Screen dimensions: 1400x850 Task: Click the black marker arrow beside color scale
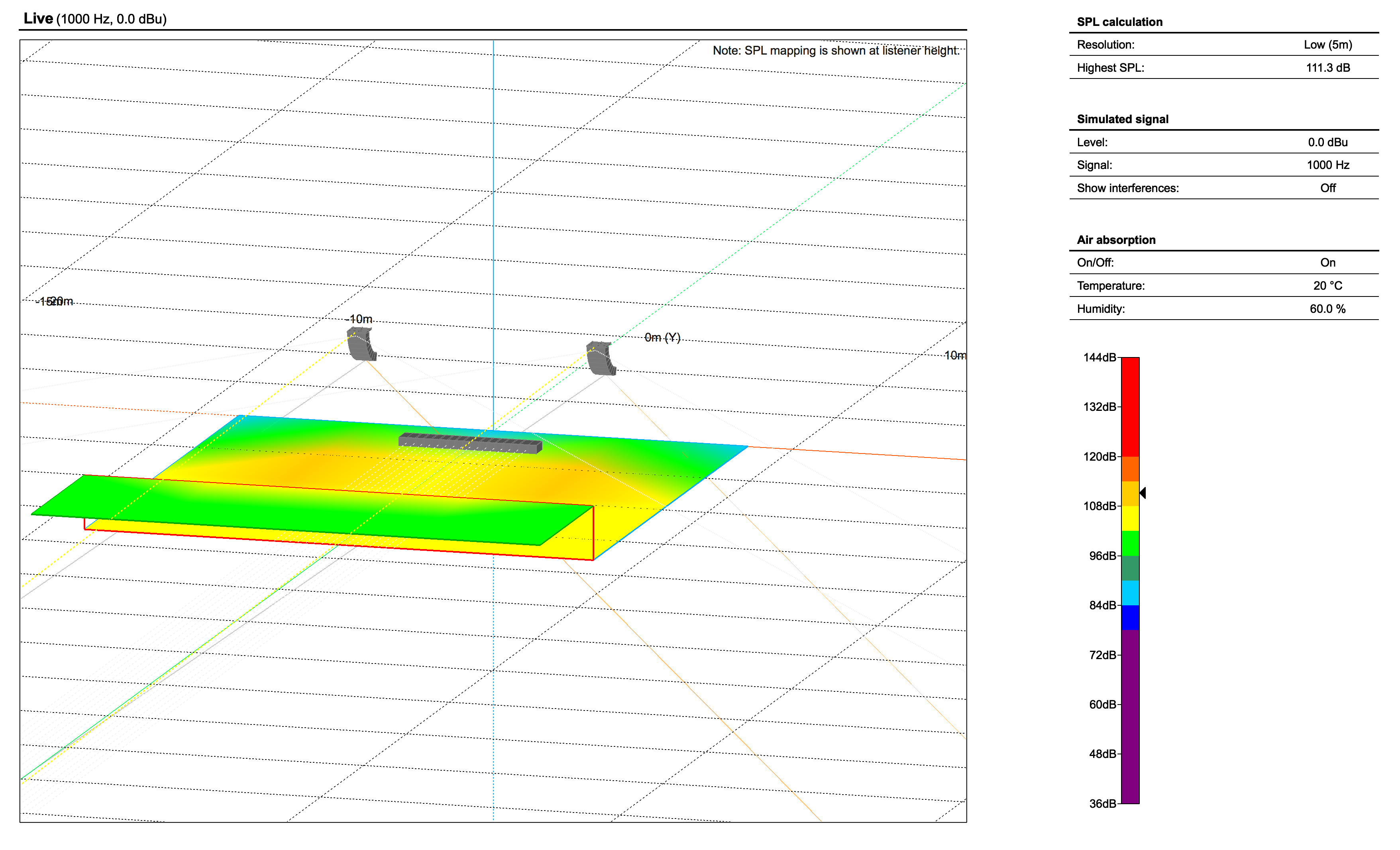[1143, 493]
